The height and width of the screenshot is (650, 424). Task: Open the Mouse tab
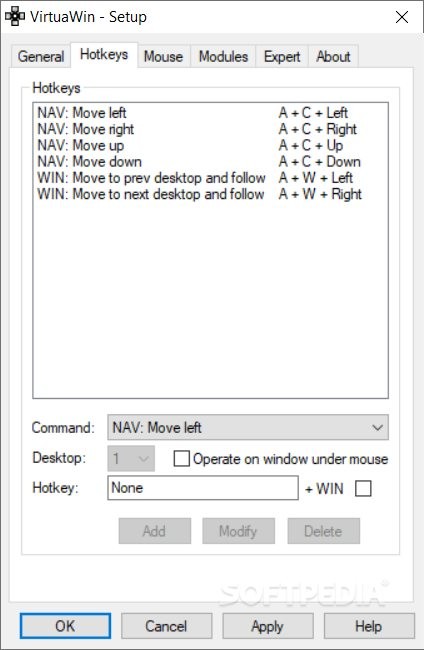pyautogui.click(x=163, y=56)
